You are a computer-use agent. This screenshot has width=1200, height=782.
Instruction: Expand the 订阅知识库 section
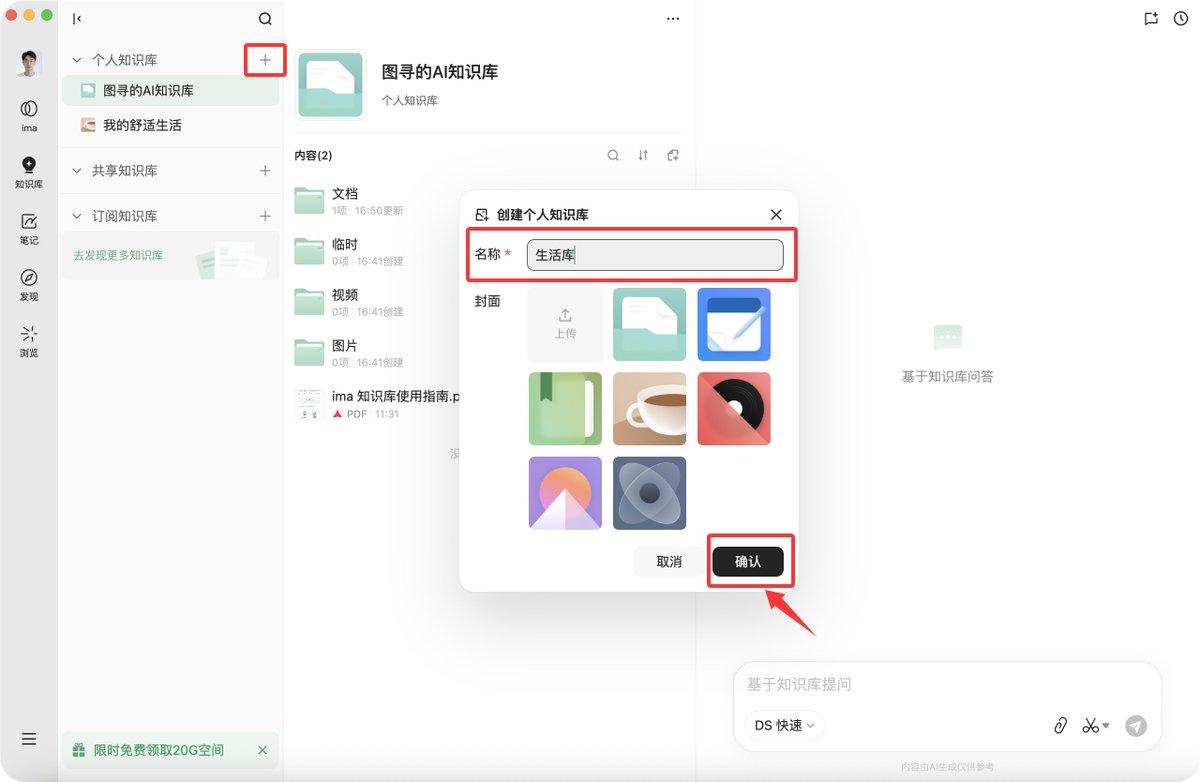77,216
